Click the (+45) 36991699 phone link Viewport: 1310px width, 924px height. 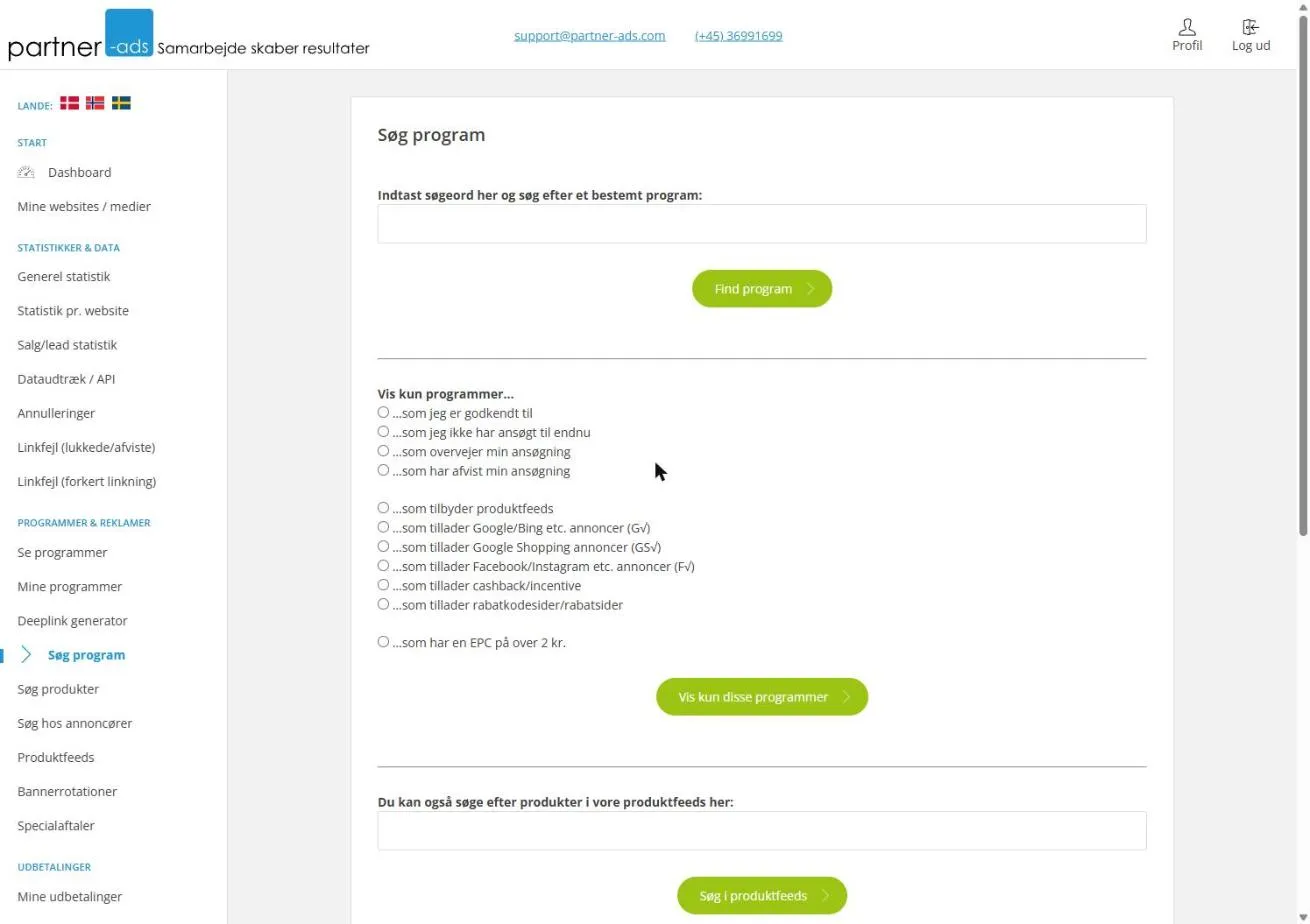coord(739,35)
